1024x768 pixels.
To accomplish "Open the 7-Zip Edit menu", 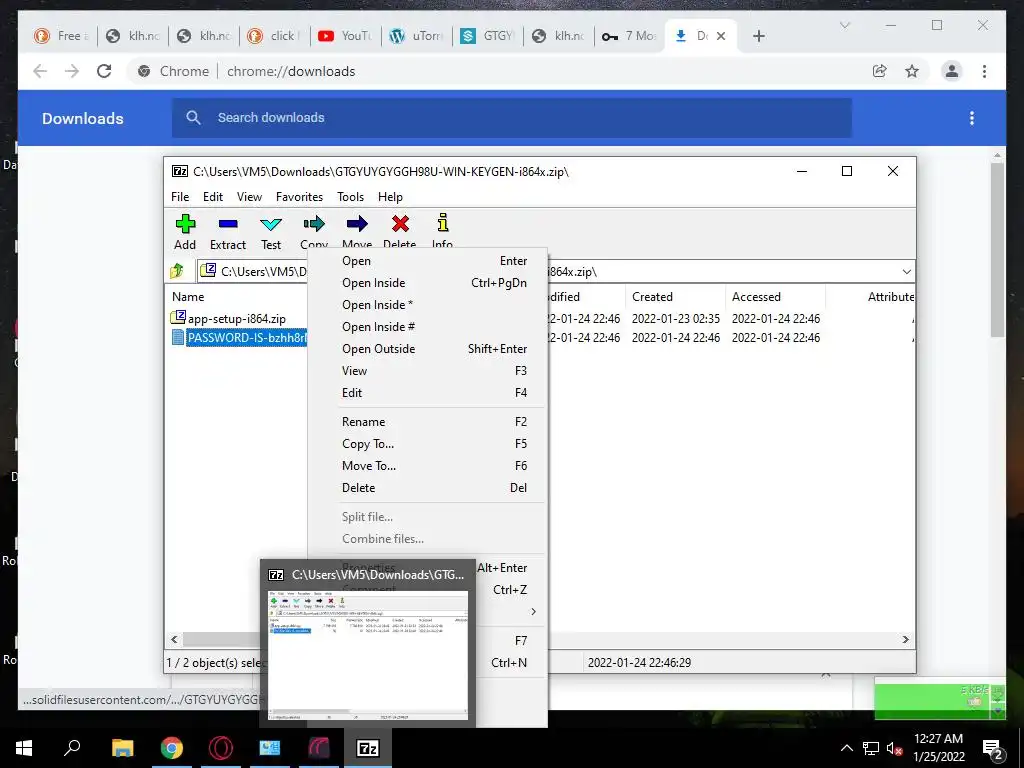I will [213, 197].
